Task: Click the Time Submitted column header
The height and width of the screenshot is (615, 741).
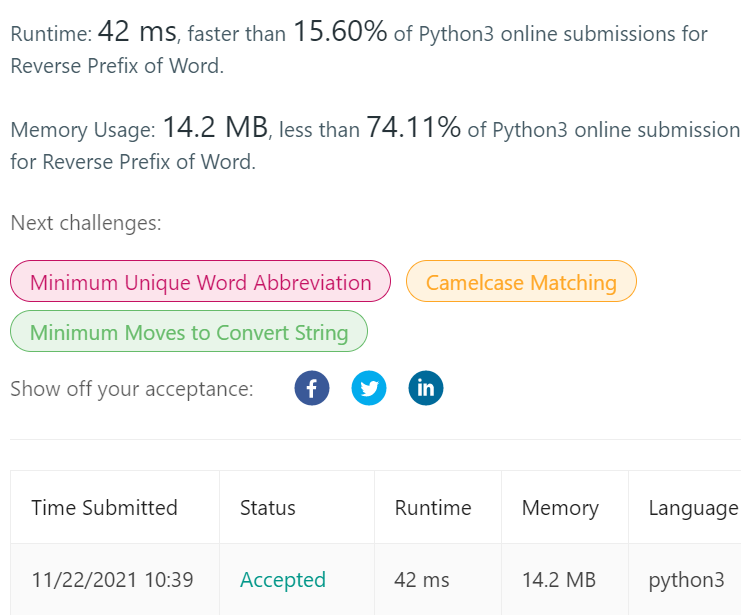Action: (104, 508)
